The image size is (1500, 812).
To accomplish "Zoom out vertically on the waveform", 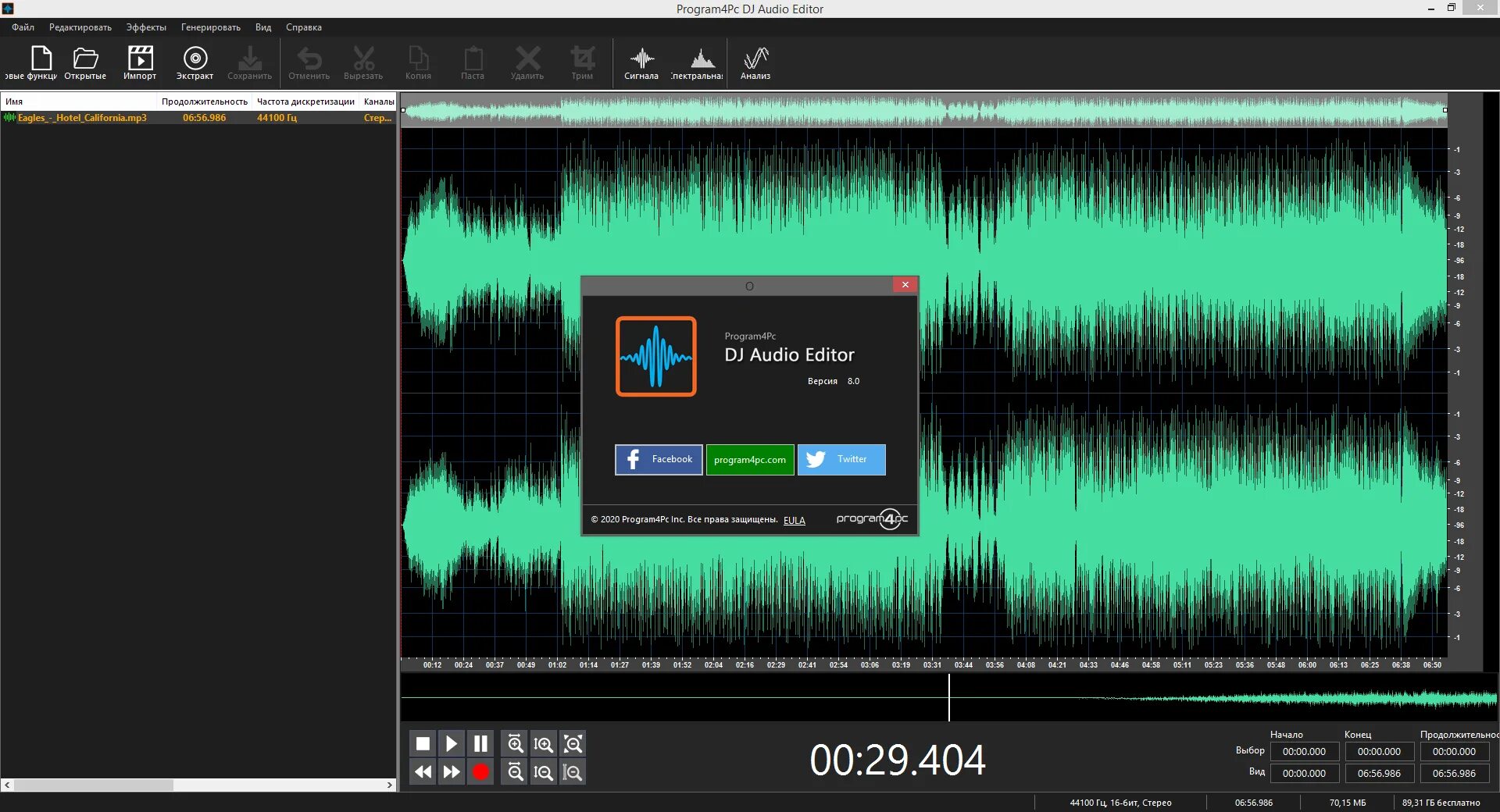I will [x=544, y=772].
